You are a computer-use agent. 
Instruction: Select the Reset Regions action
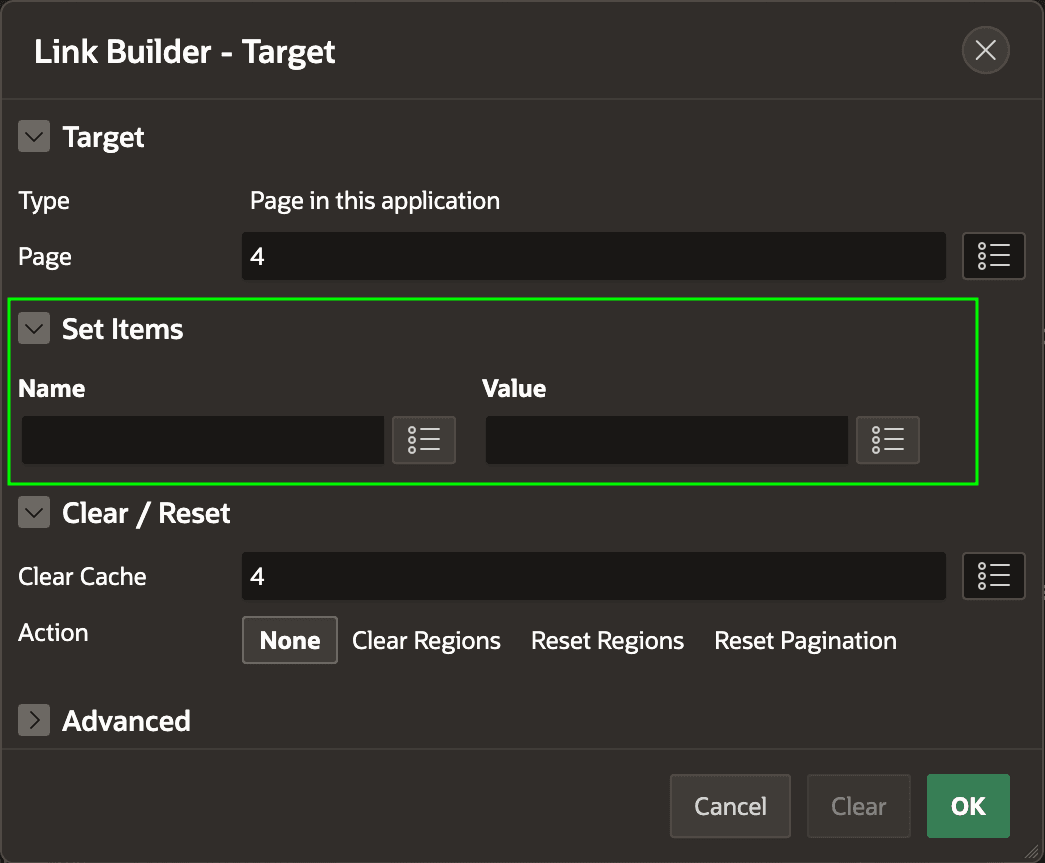[x=607, y=640]
